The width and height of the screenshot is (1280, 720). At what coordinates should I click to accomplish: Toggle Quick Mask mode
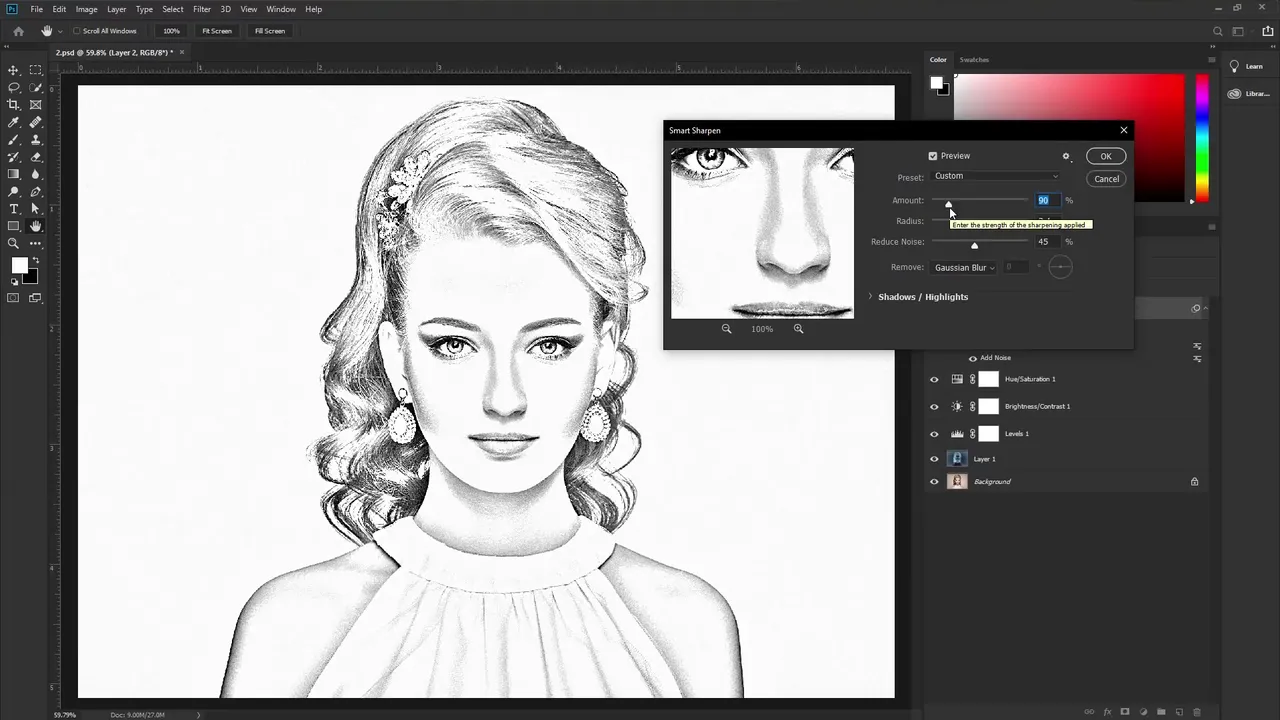pyautogui.click(x=14, y=298)
